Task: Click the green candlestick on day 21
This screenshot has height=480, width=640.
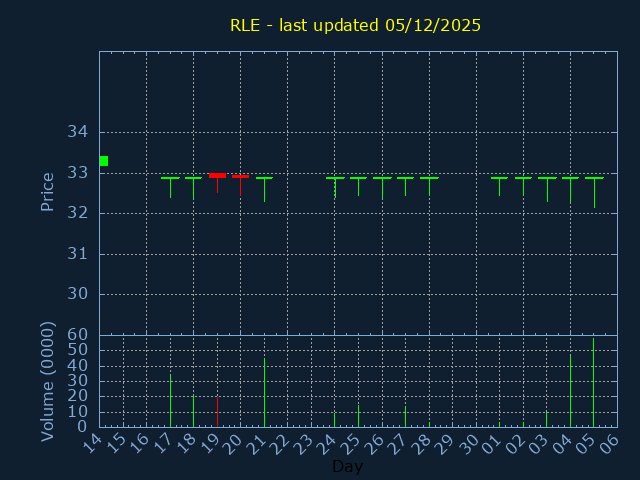Action: click(x=264, y=180)
